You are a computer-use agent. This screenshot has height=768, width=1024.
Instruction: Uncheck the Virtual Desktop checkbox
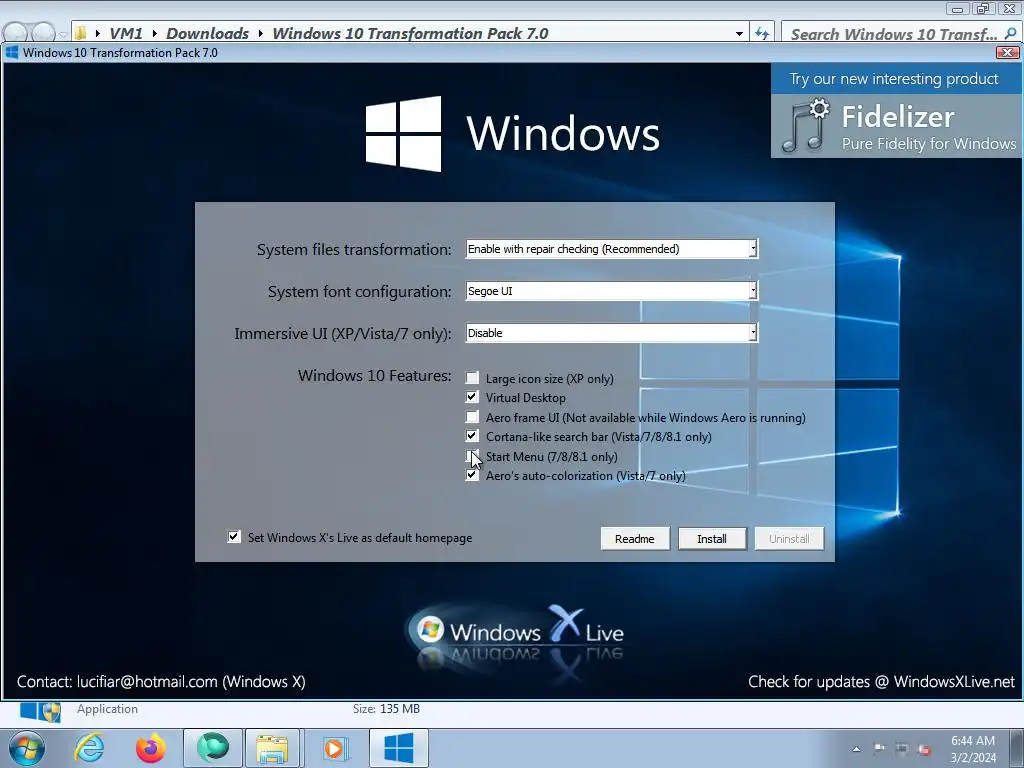(472, 397)
